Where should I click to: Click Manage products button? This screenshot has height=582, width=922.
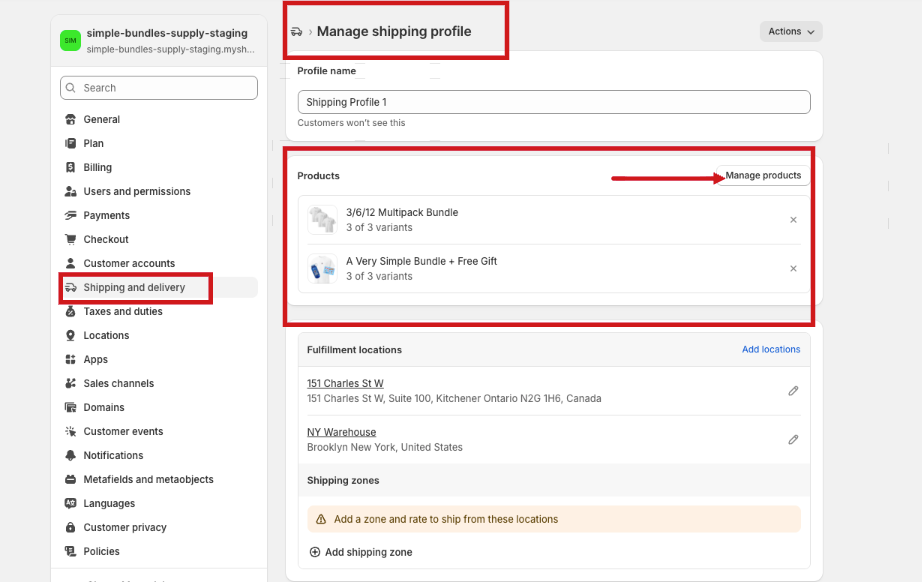763,176
